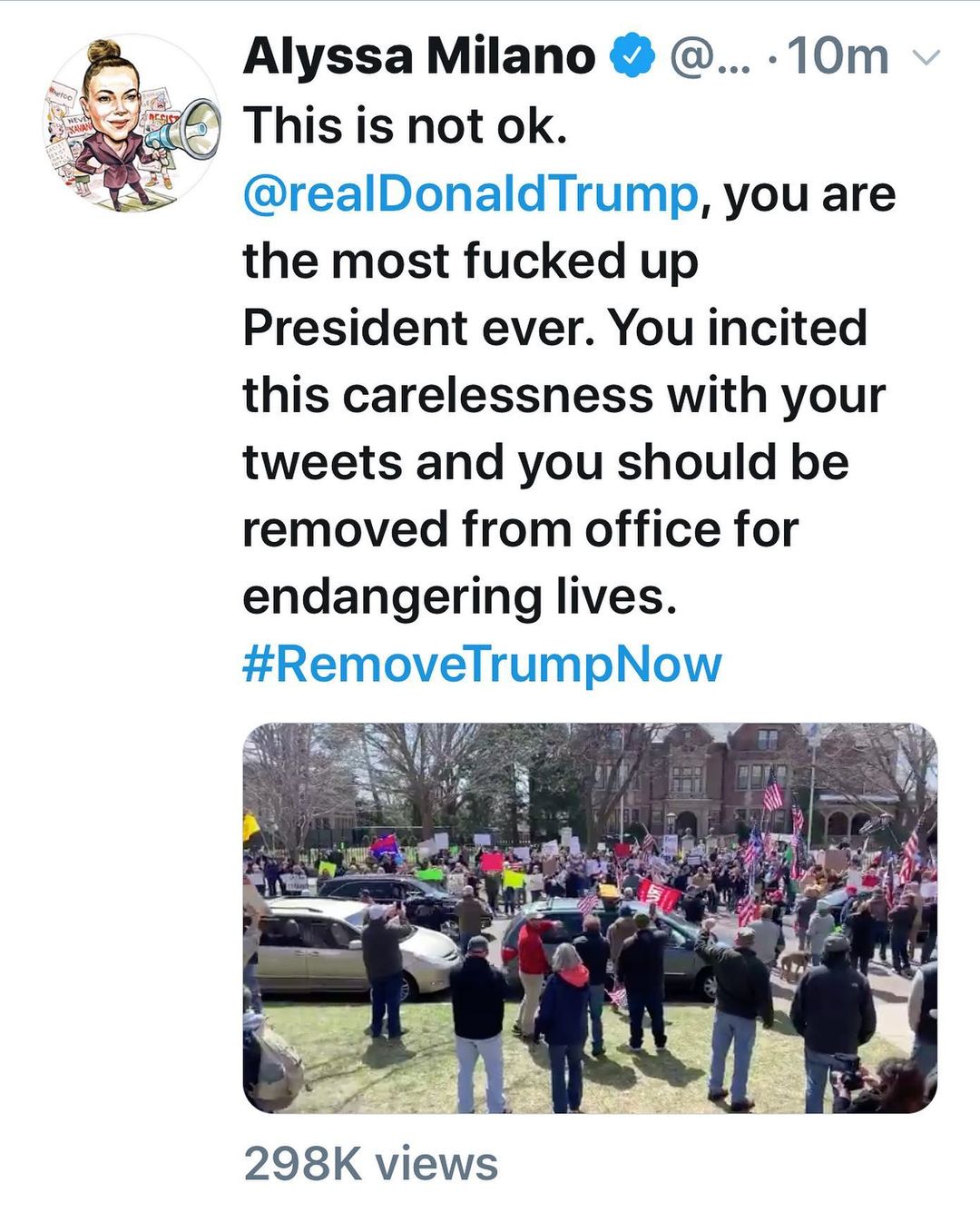The image size is (980, 1212).
Task: Open Alyssa Milano's profile picture
Action: (132, 123)
